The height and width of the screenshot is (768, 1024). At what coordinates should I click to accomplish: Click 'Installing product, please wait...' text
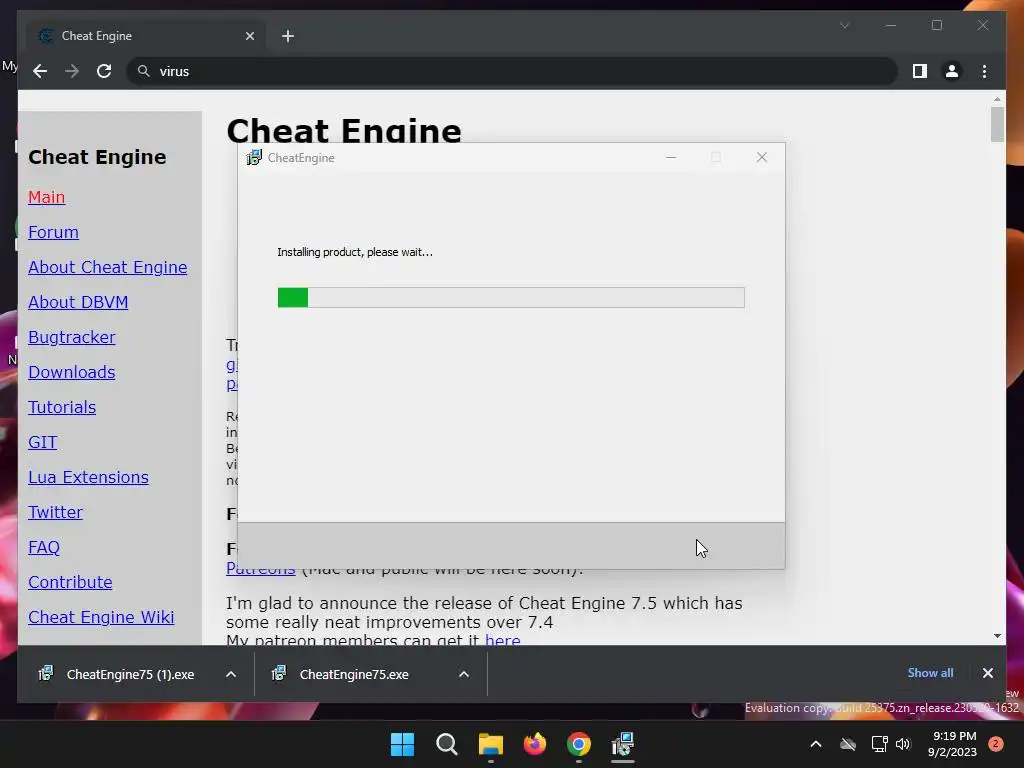tap(355, 252)
